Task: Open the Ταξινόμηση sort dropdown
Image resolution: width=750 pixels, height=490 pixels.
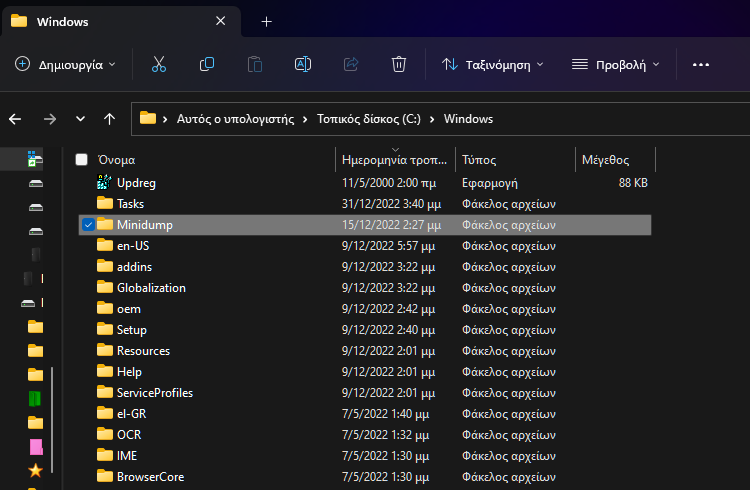Action: coord(493,64)
